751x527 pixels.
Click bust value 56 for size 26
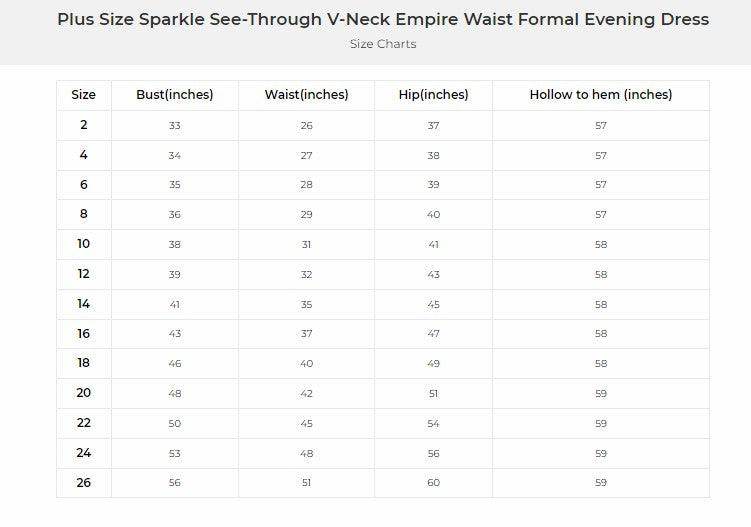pyautogui.click(x=175, y=483)
